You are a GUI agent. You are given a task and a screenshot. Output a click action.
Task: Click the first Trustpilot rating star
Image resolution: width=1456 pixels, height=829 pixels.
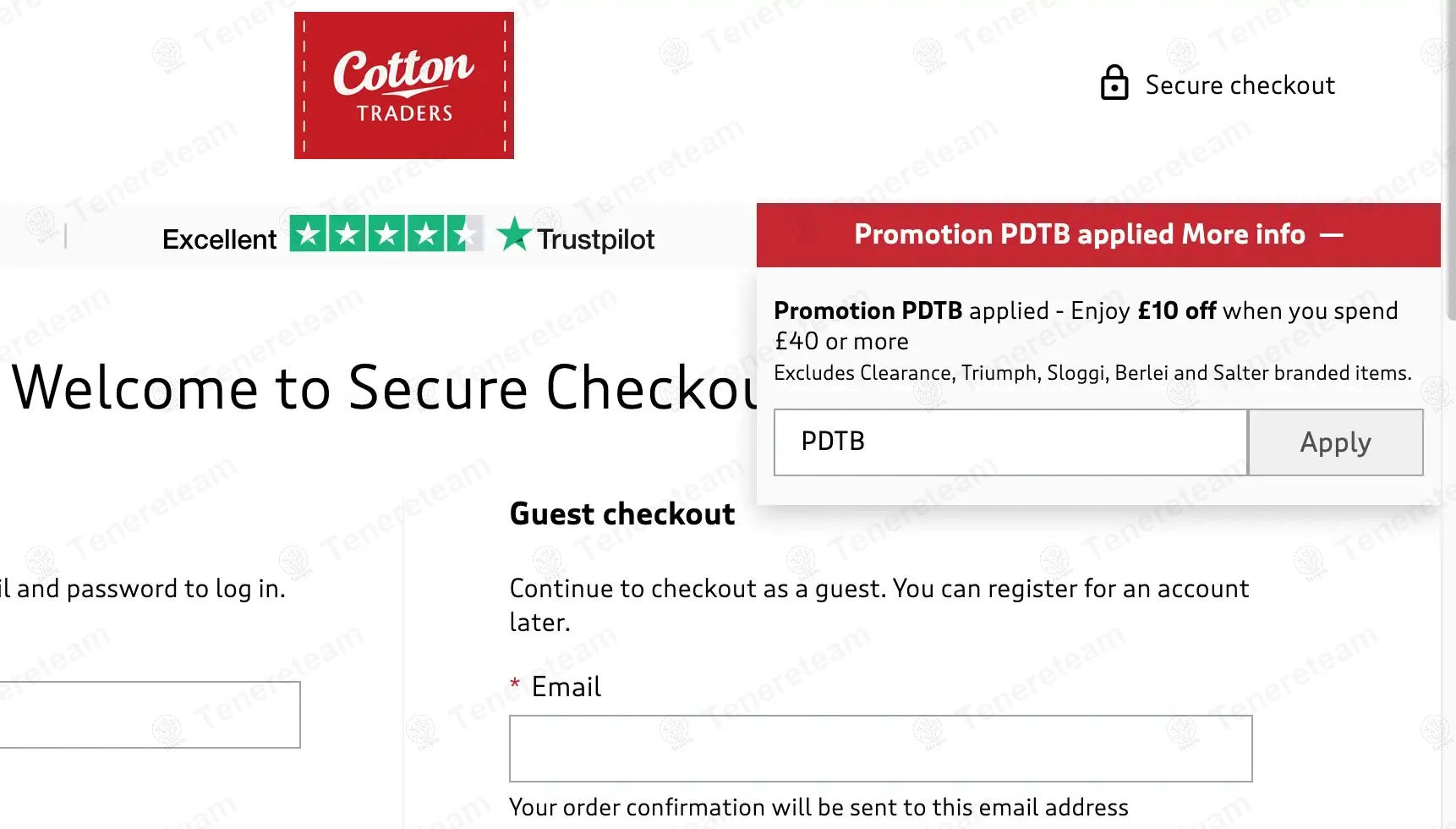point(309,234)
